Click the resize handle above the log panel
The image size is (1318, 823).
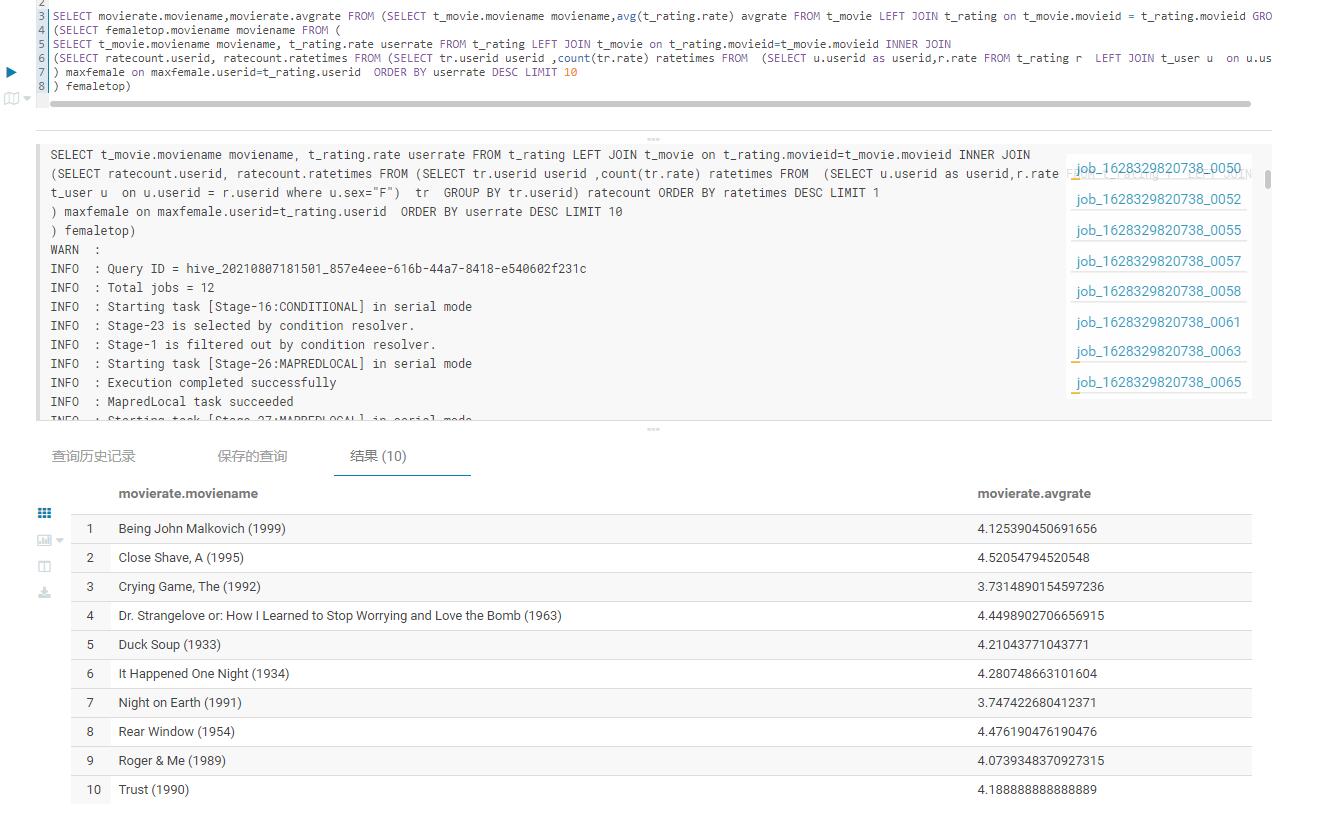coord(653,139)
